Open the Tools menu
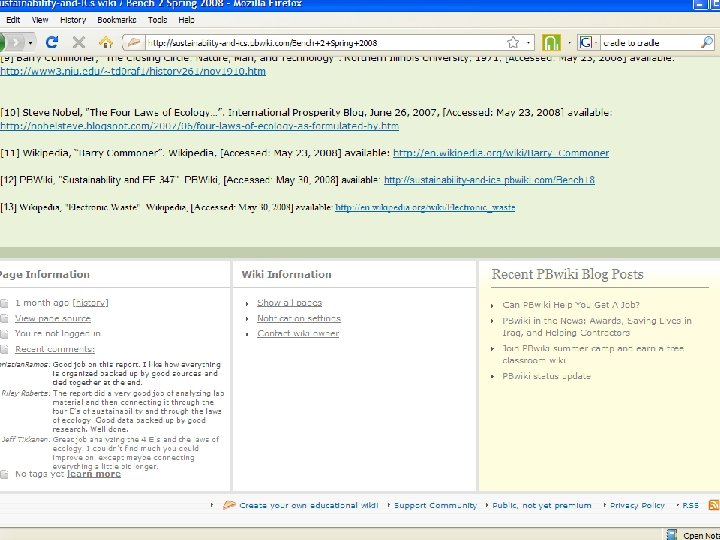Screen dimensions: 720x540 (157, 20)
